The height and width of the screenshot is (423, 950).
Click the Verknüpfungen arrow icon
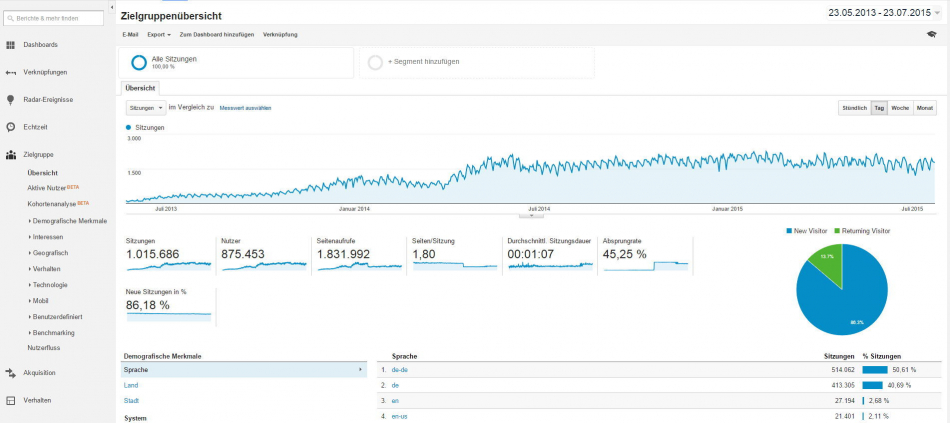pyautogui.click(x=11, y=72)
